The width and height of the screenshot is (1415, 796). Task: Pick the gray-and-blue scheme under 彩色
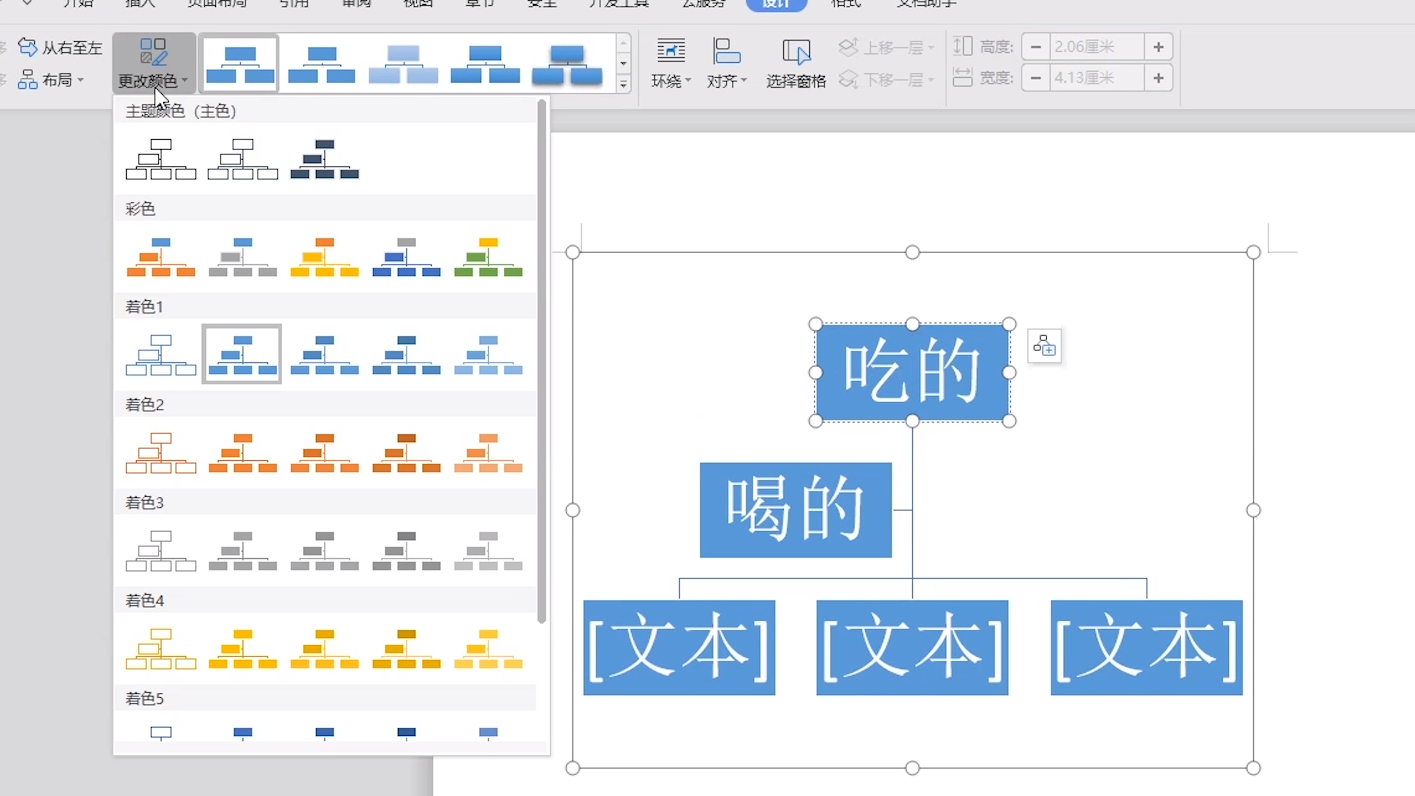[407, 257]
